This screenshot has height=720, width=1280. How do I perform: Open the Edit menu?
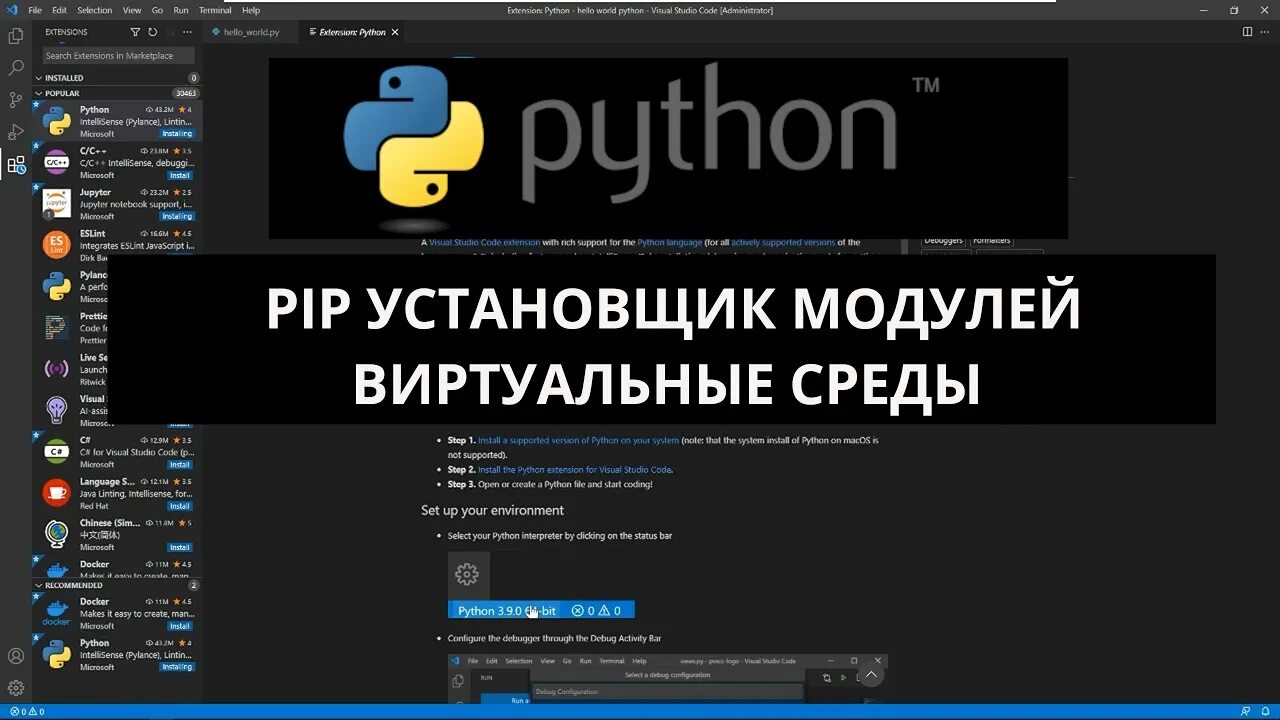coord(60,10)
